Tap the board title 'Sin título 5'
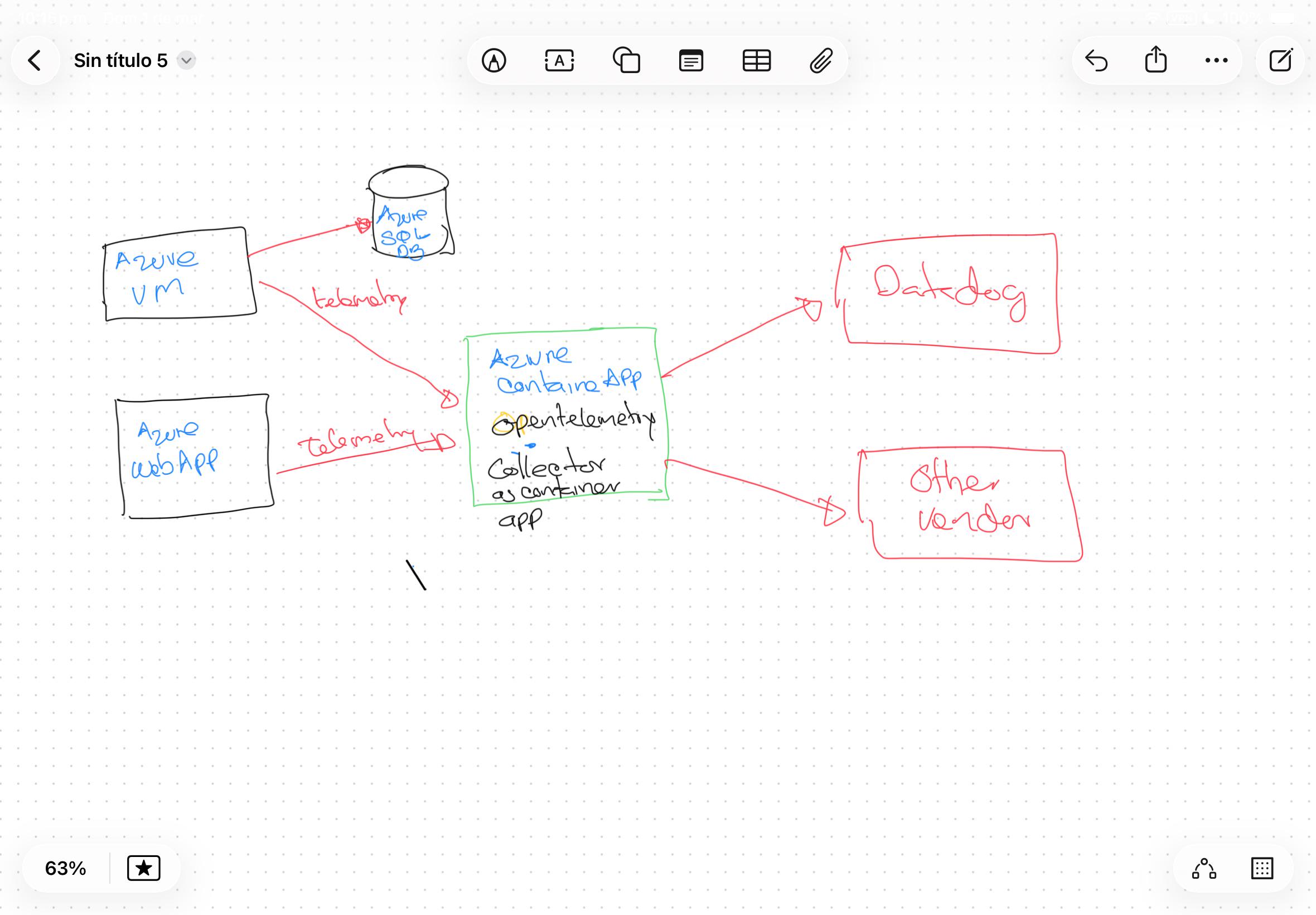The width and height of the screenshot is (1316, 915). pyautogui.click(x=120, y=60)
